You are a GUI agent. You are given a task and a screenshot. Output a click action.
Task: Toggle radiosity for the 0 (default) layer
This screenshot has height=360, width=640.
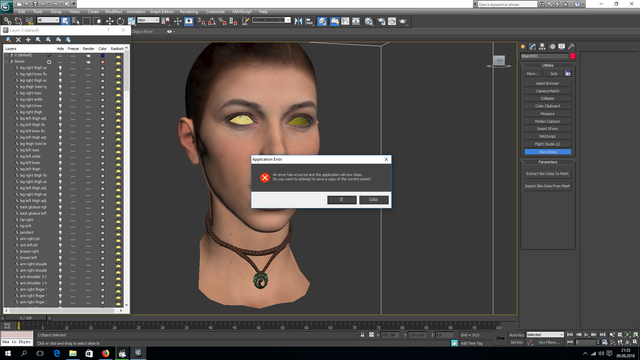tap(118, 56)
